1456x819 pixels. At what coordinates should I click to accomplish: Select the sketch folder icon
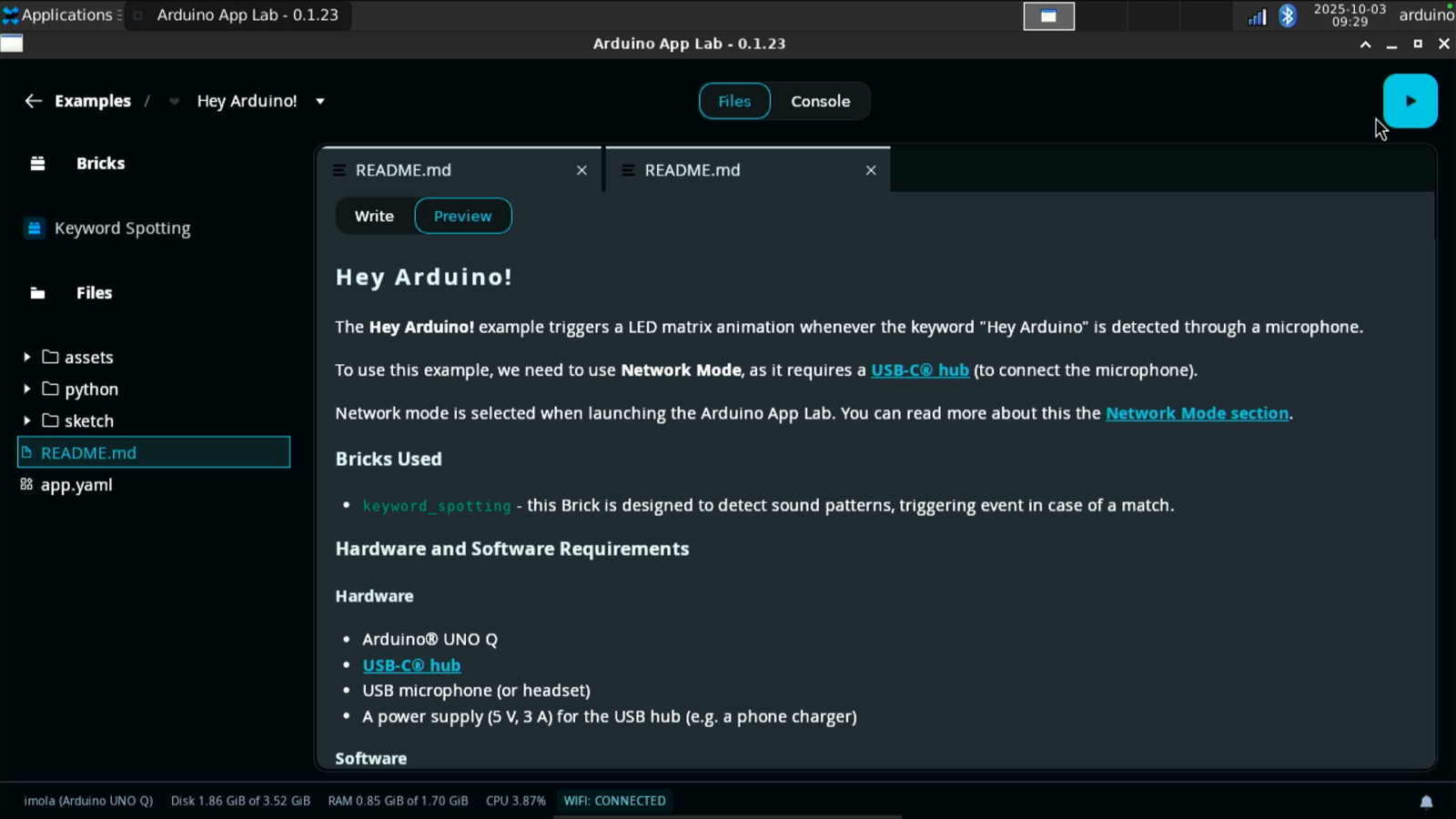(x=50, y=420)
